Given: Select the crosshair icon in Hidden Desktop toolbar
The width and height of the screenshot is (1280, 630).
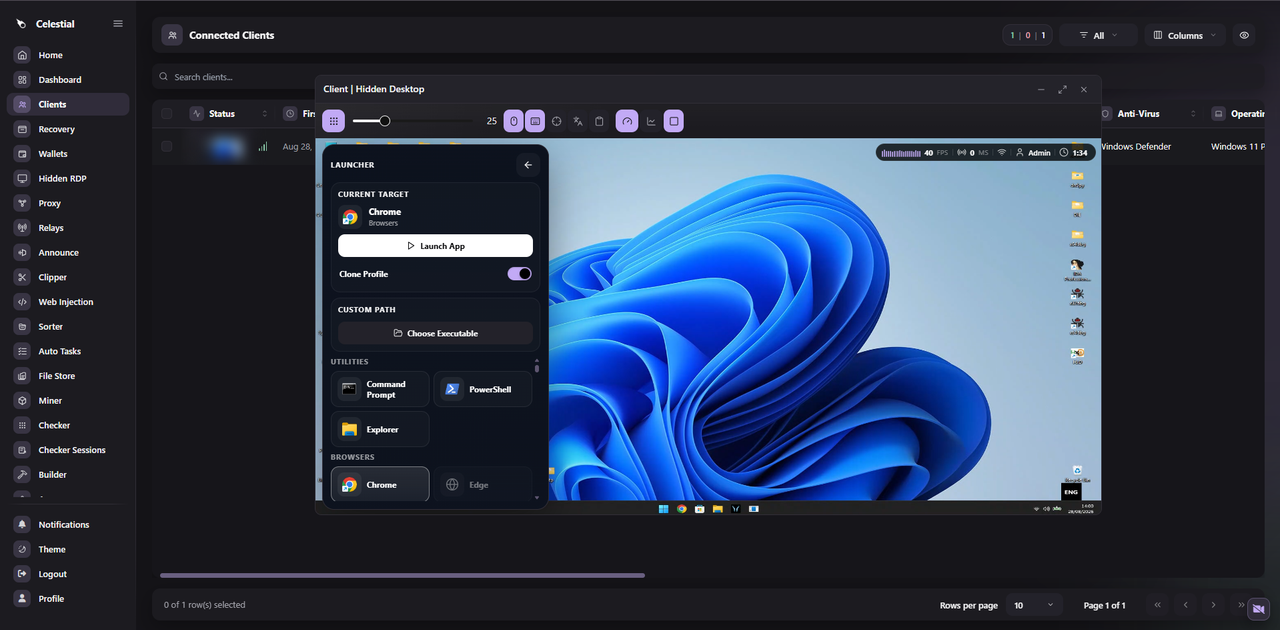Looking at the screenshot, I should pyautogui.click(x=557, y=121).
